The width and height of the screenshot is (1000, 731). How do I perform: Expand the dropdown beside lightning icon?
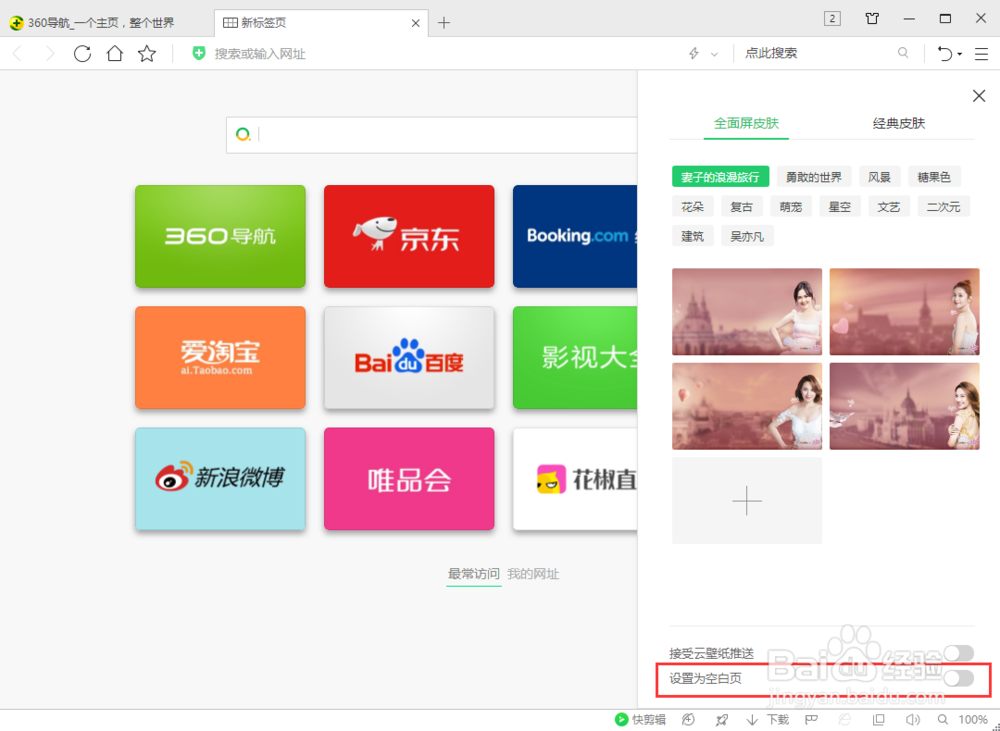pos(714,54)
